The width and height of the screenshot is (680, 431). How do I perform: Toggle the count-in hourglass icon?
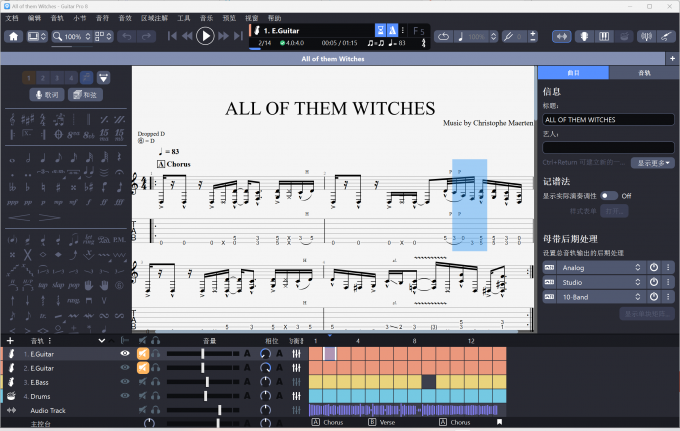tap(380, 30)
